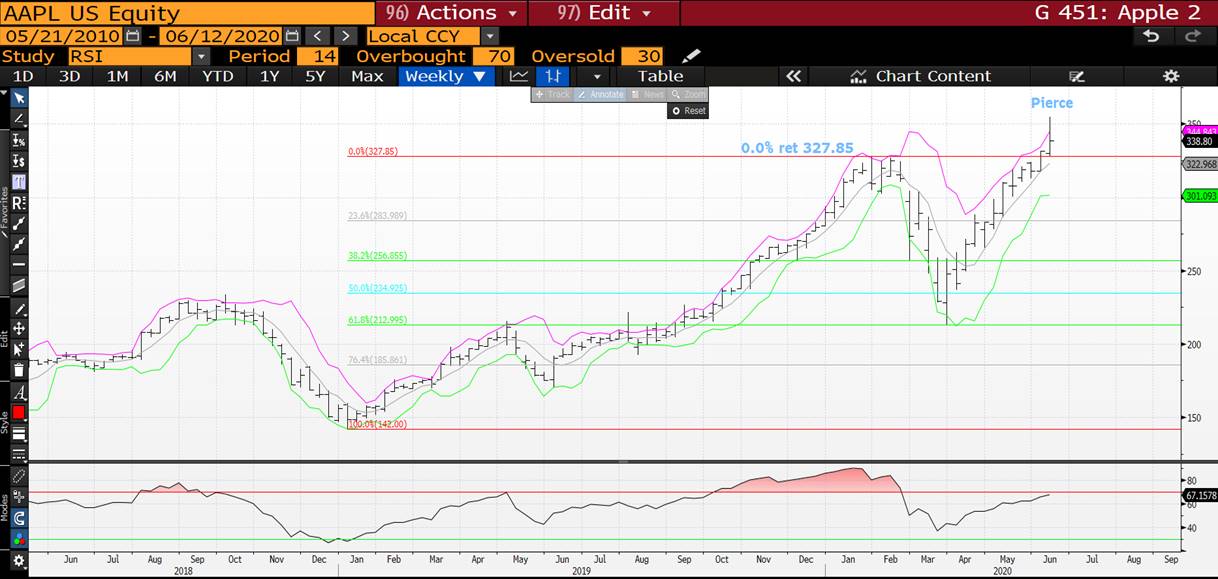1218x579 pixels.
Task: Pick the parallel channel tool
Action: click(x=19, y=286)
